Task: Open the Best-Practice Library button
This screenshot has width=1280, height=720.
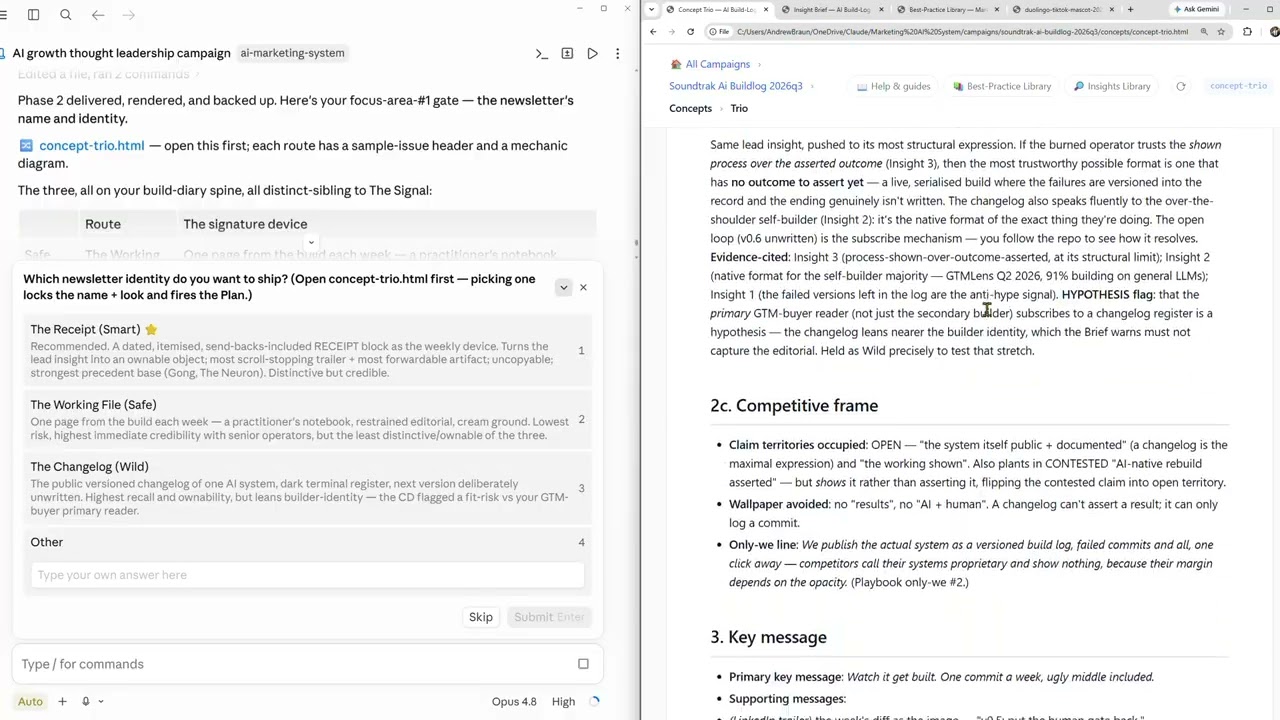Action: coord(1001,86)
